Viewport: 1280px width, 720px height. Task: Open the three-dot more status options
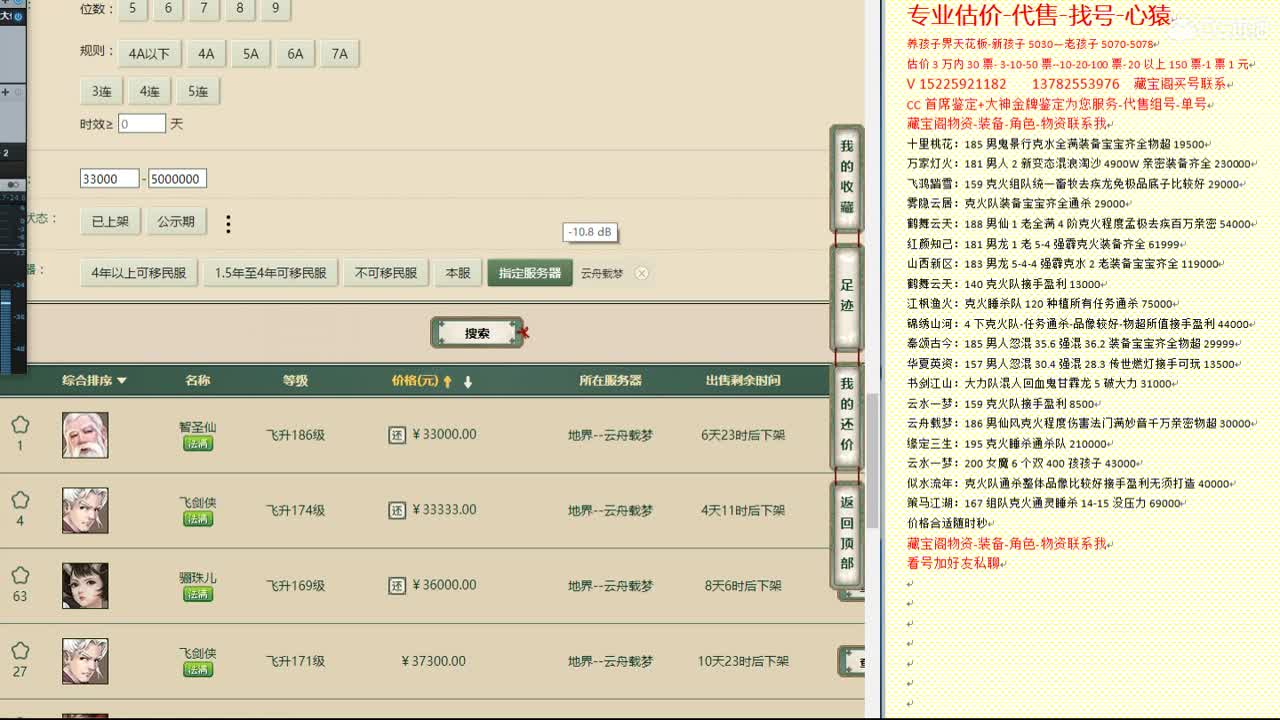228,224
